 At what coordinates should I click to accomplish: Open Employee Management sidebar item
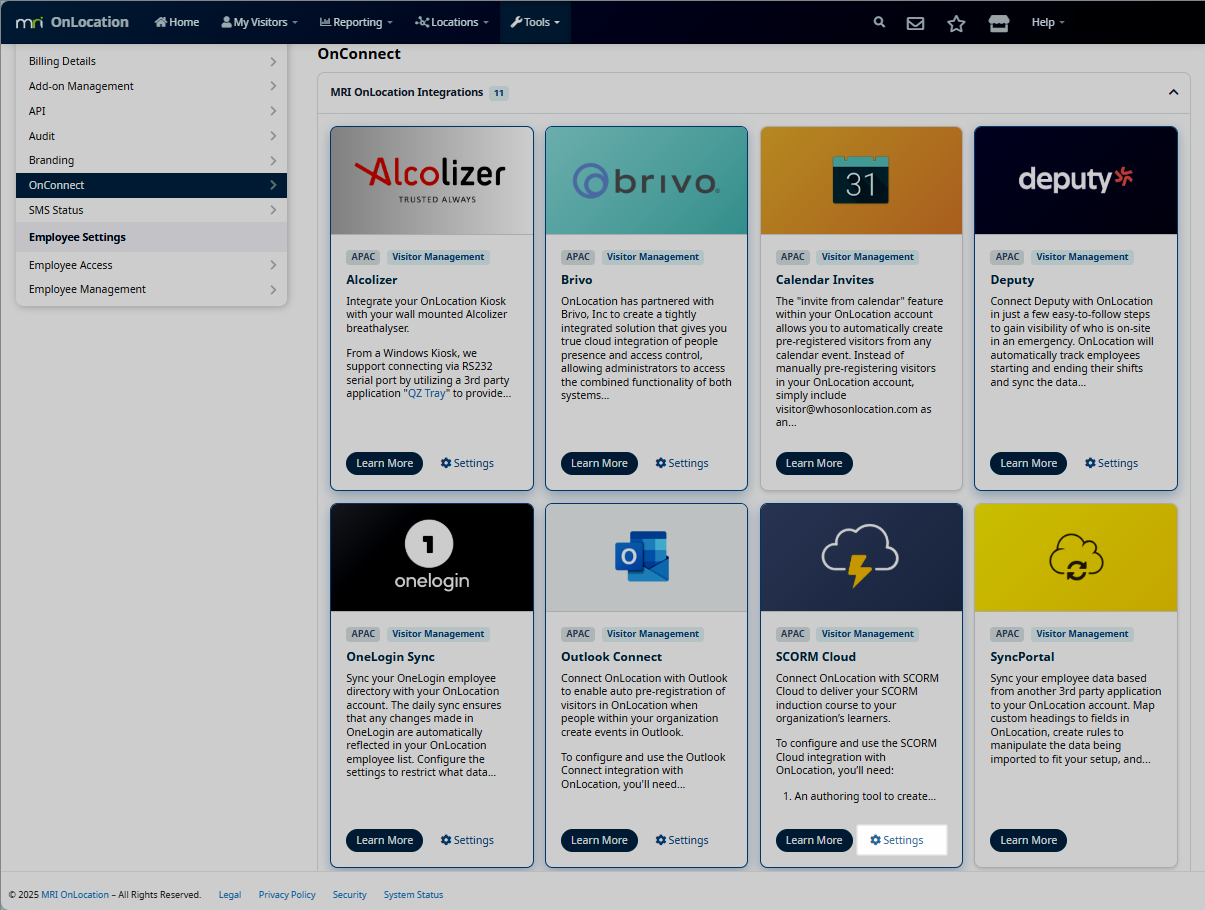point(87,289)
